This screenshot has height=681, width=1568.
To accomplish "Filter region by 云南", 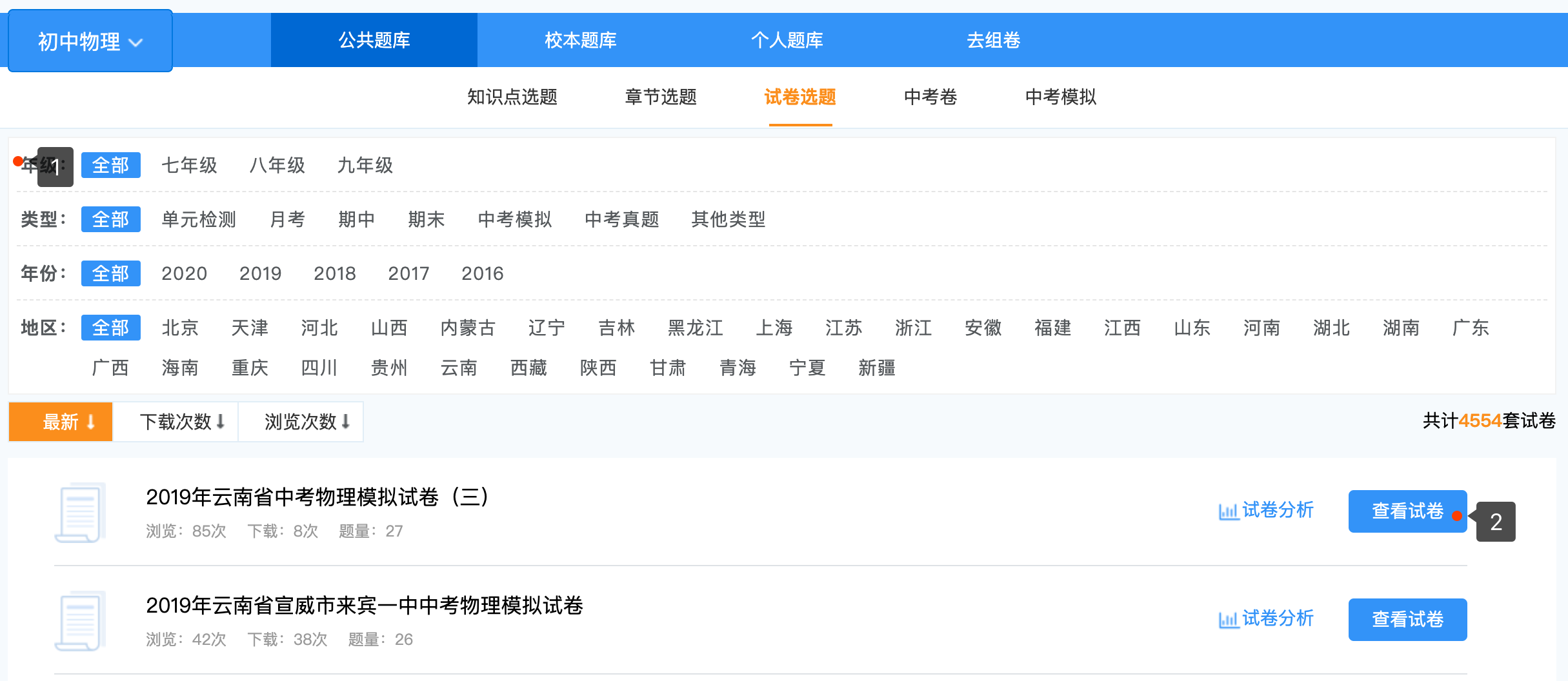I will tap(459, 368).
